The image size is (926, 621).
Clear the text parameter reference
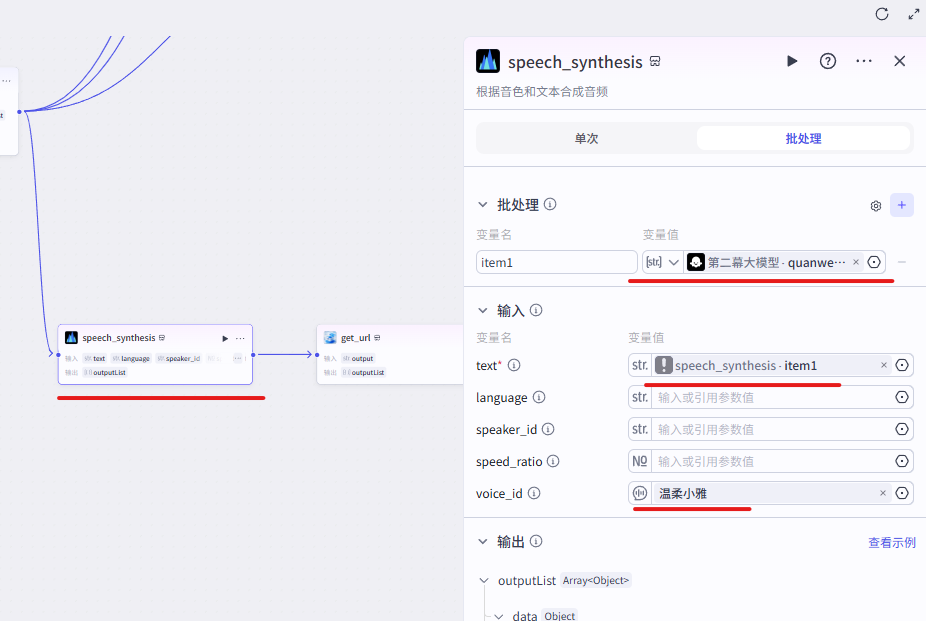pyautogui.click(x=884, y=365)
